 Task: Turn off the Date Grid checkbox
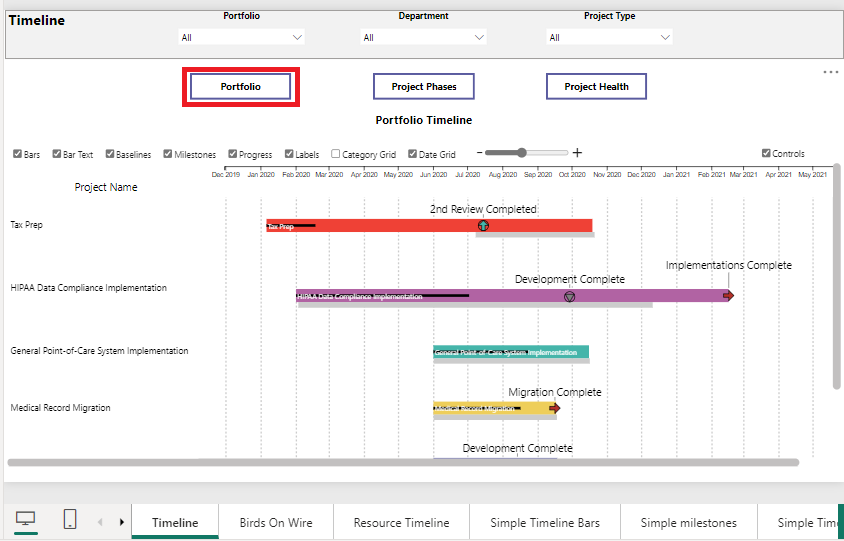coord(412,154)
